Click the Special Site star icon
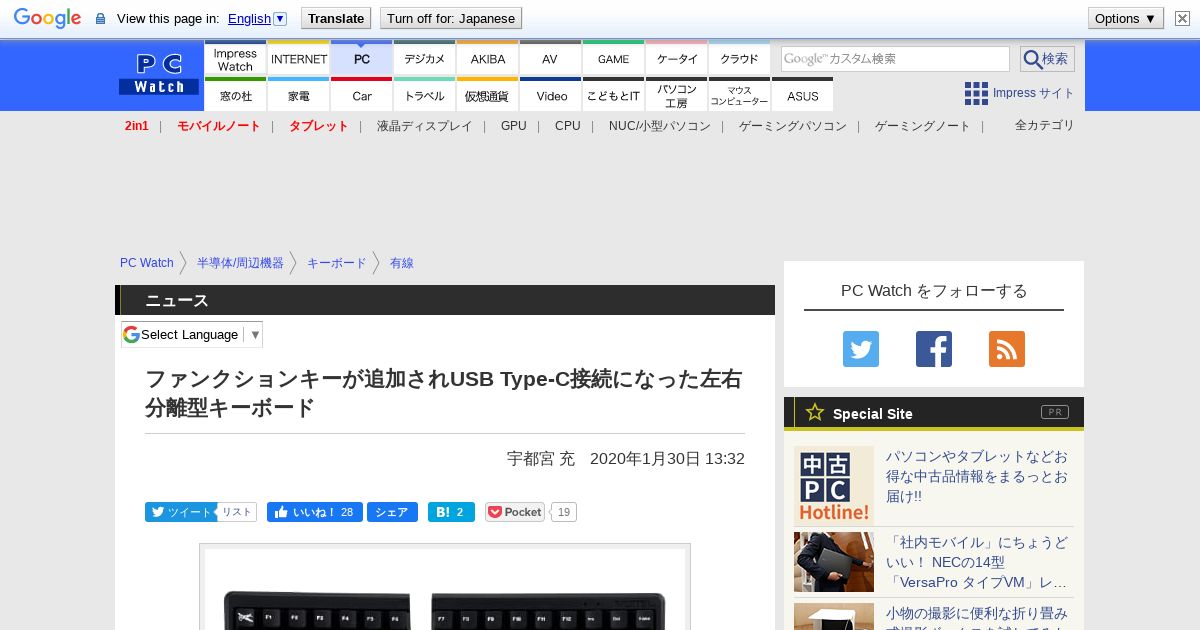This screenshot has width=1200, height=630. (815, 412)
